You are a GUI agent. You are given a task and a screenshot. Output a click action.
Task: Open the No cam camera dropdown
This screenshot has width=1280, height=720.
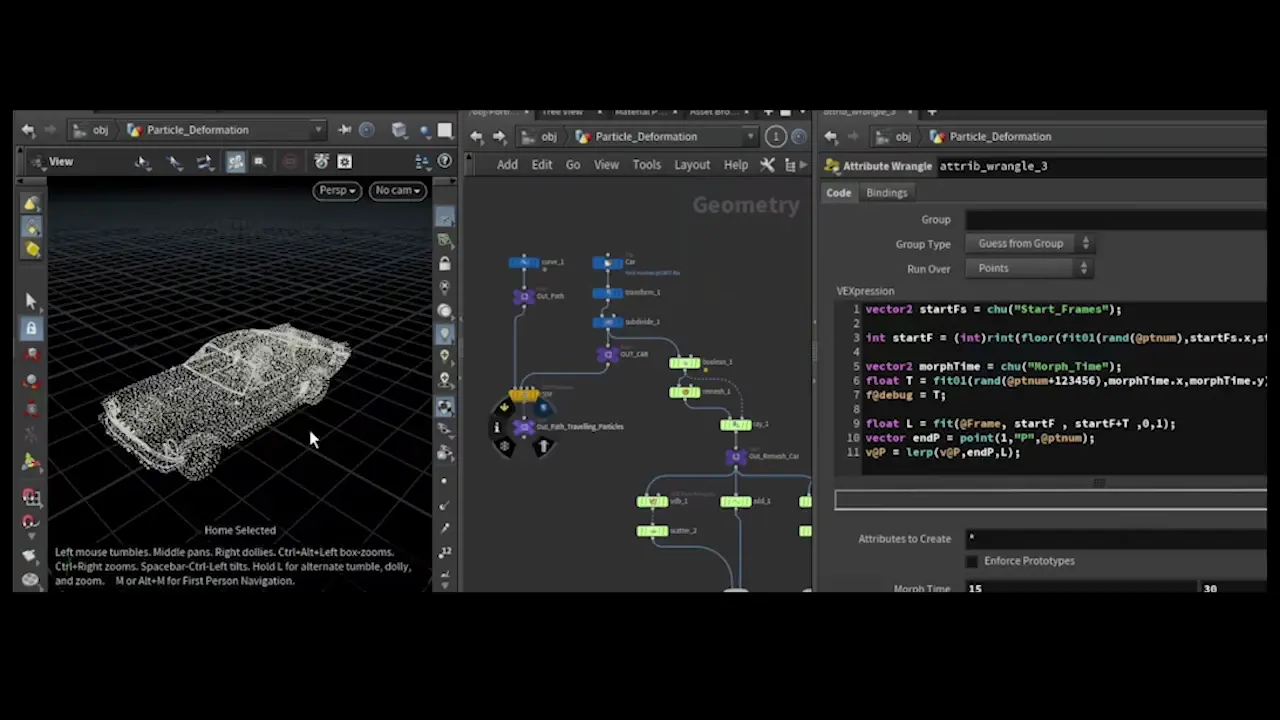396,190
